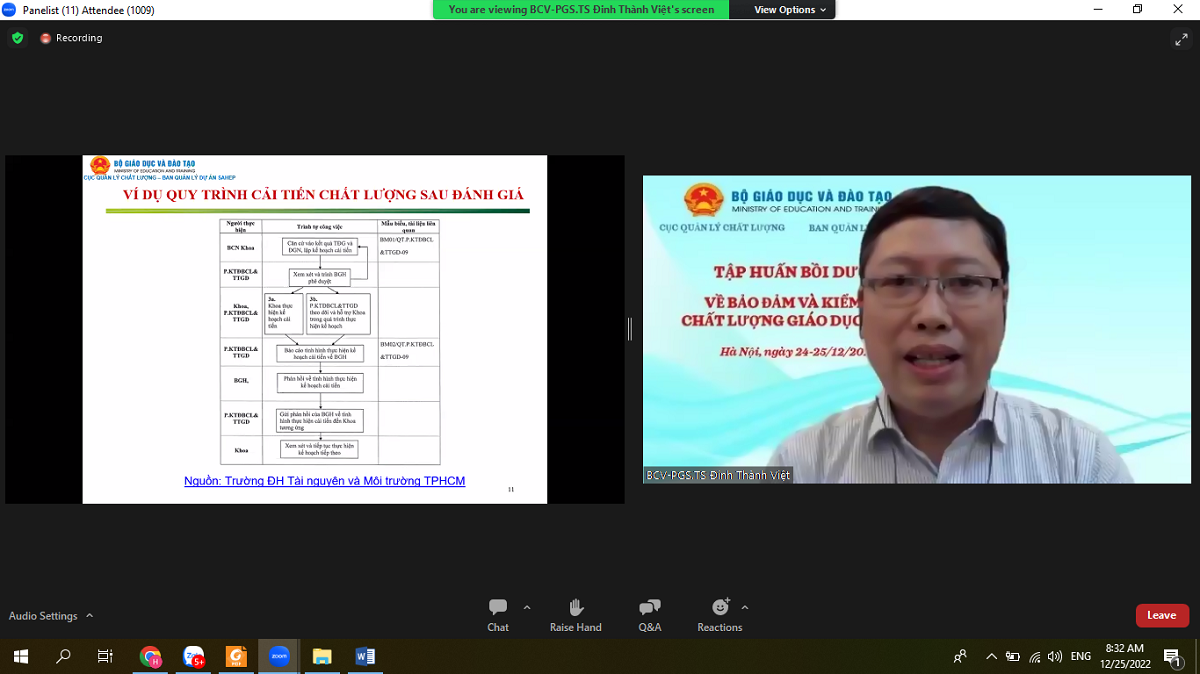
Task: Open Zalo from the taskbar
Action: pyautogui.click(x=194, y=657)
